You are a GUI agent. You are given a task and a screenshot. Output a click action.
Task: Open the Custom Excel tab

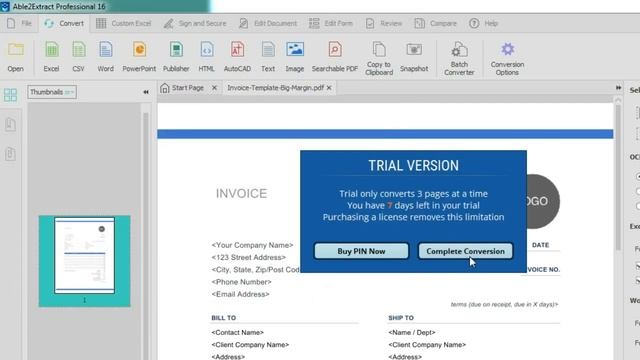123,23
